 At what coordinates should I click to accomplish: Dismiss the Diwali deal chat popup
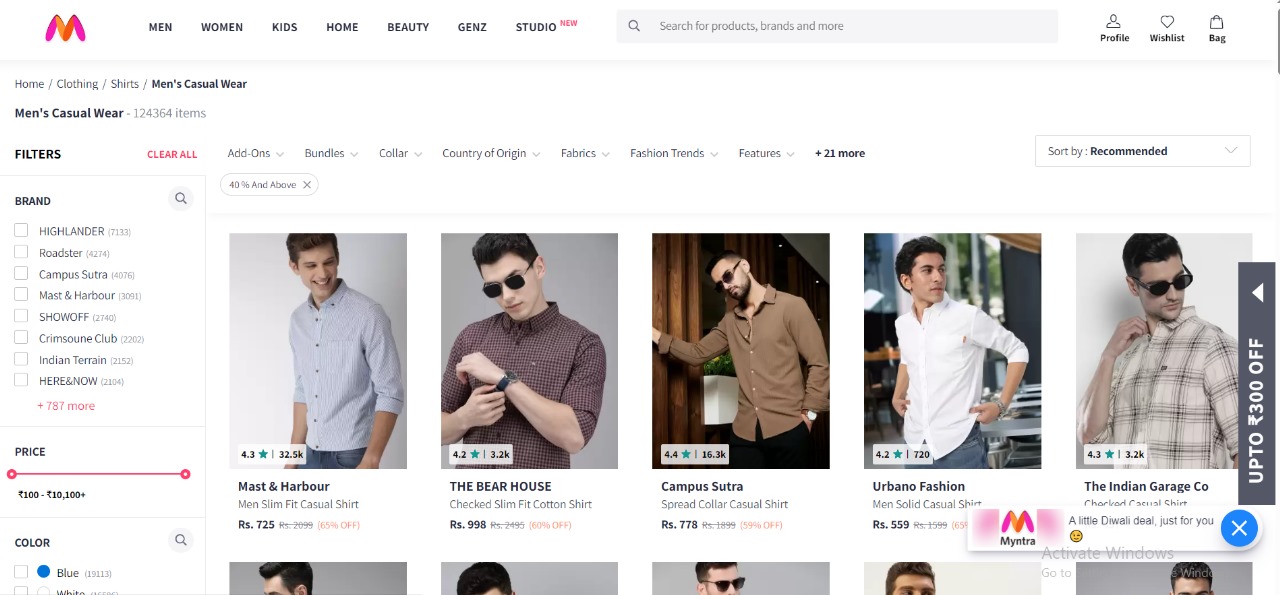click(x=1239, y=528)
